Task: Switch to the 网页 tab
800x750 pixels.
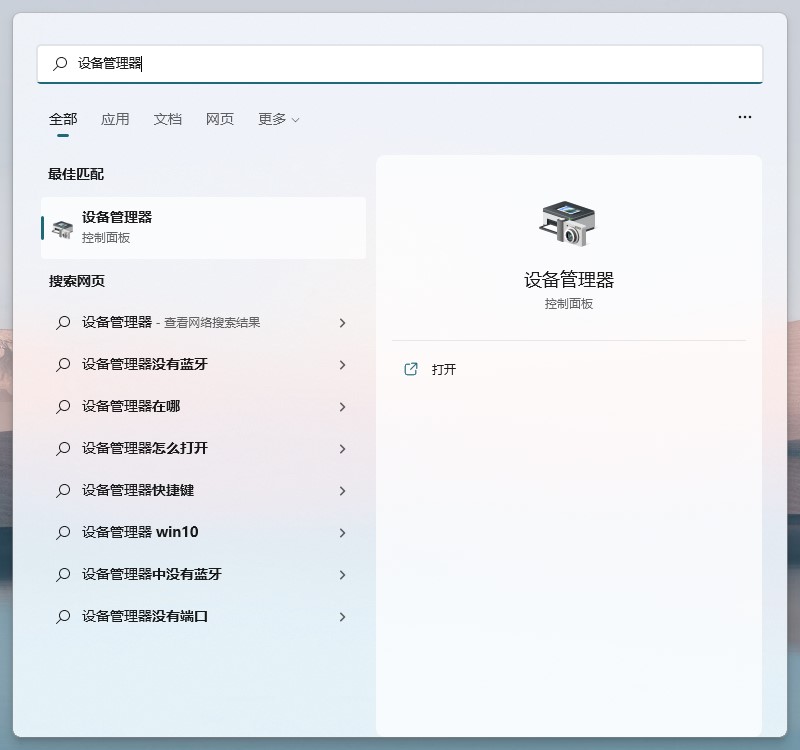Action: coord(219,118)
